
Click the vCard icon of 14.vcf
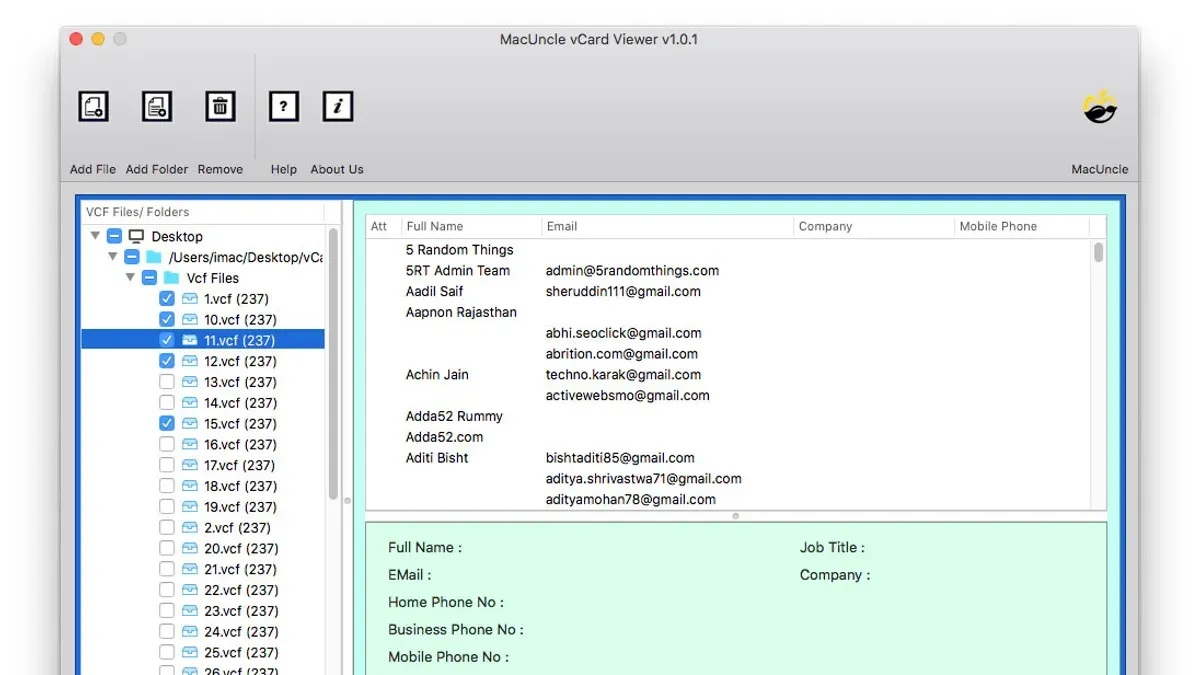tap(190, 403)
